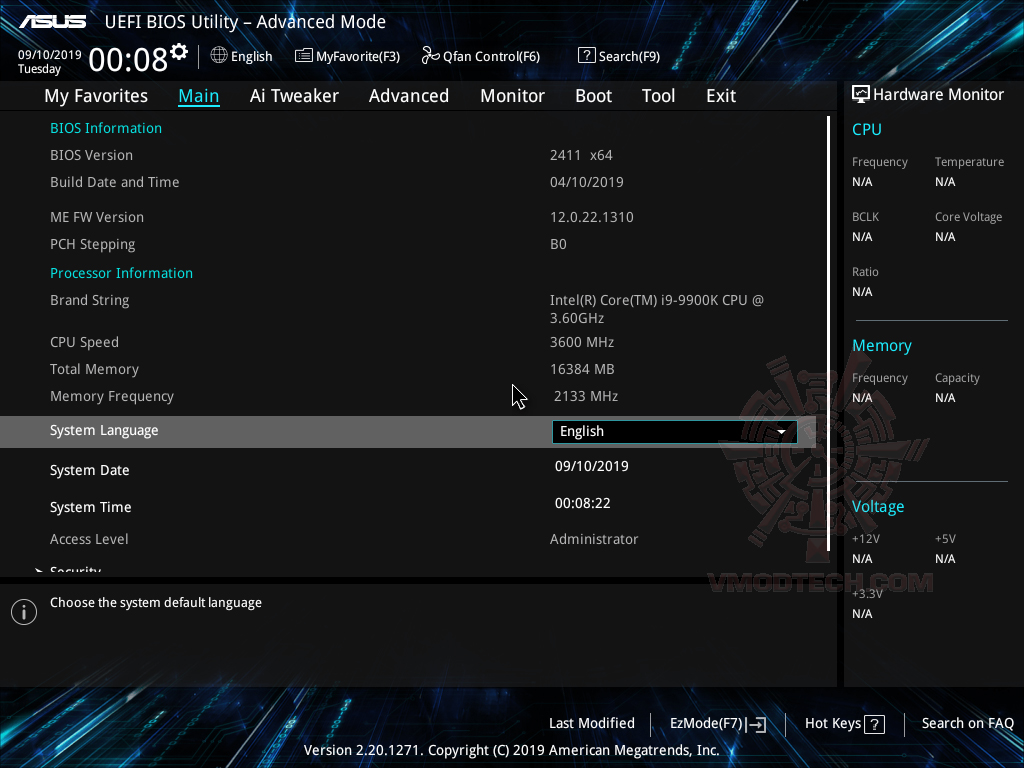The height and width of the screenshot is (768, 1024).
Task: Open the MyFavorite panel
Action: [x=347, y=56]
